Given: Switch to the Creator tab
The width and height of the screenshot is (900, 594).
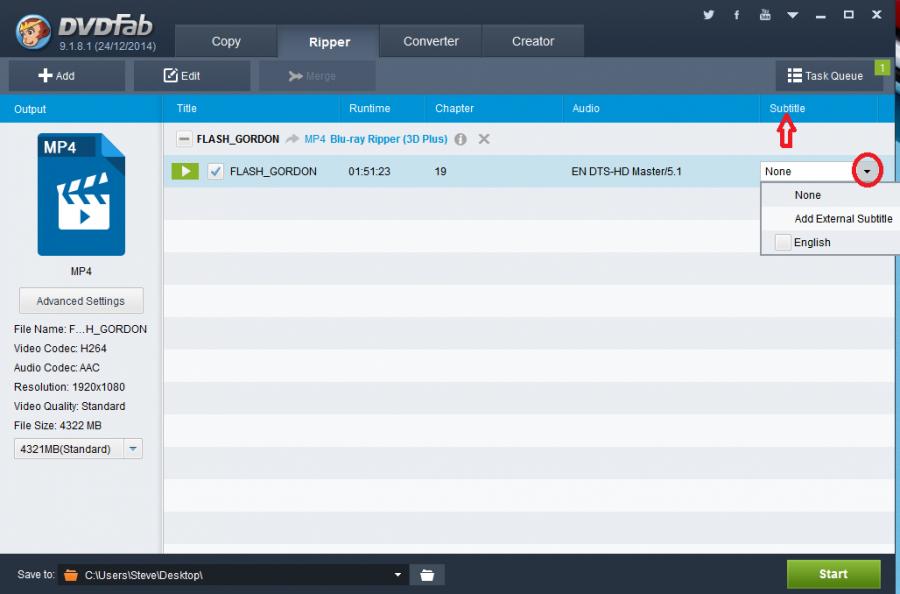Looking at the screenshot, I should 533,41.
